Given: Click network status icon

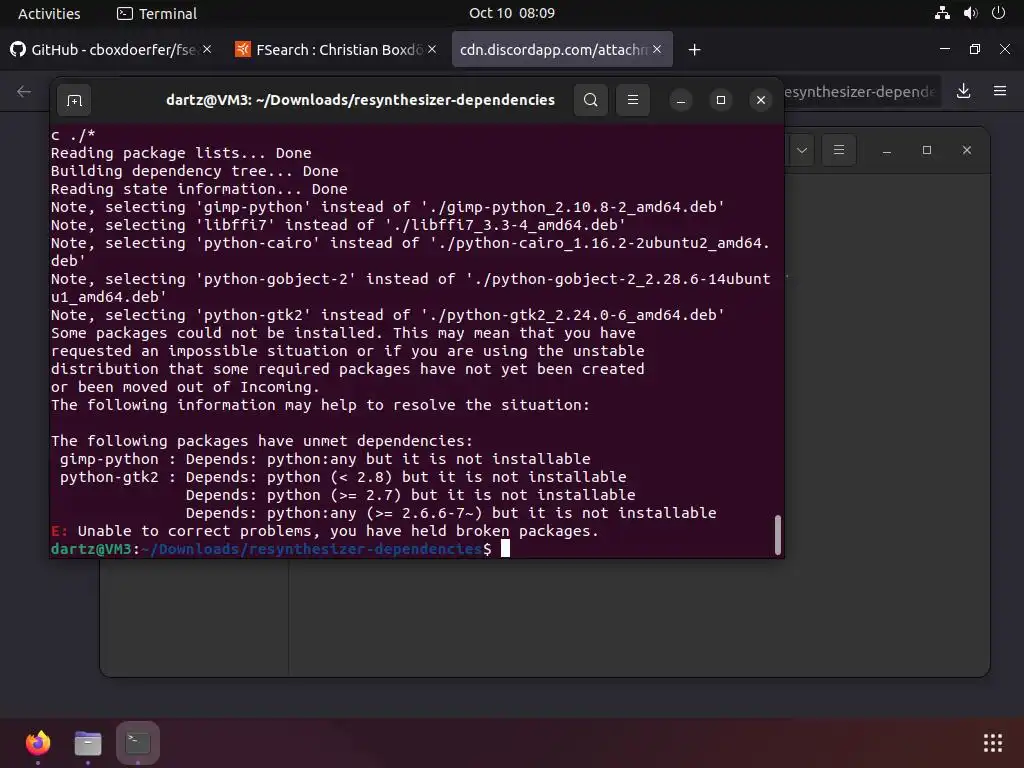Looking at the screenshot, I should [942, 13].
